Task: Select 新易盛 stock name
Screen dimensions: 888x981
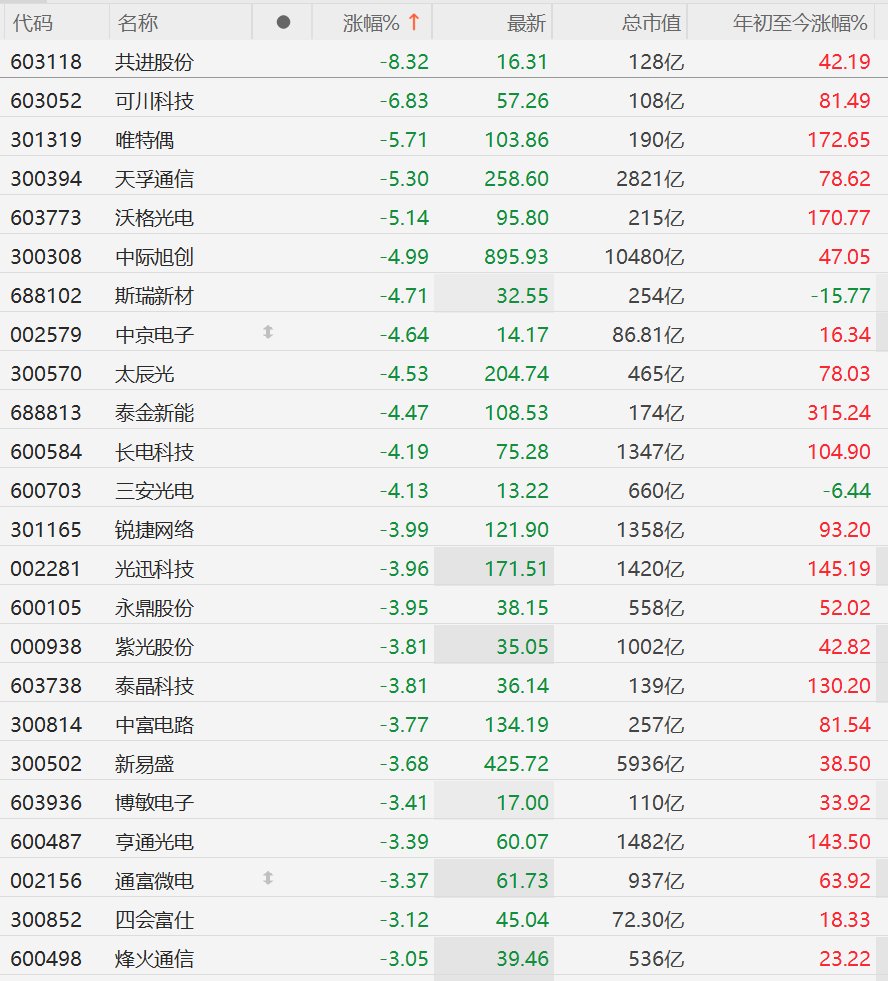Action: [x=145, y=763]
